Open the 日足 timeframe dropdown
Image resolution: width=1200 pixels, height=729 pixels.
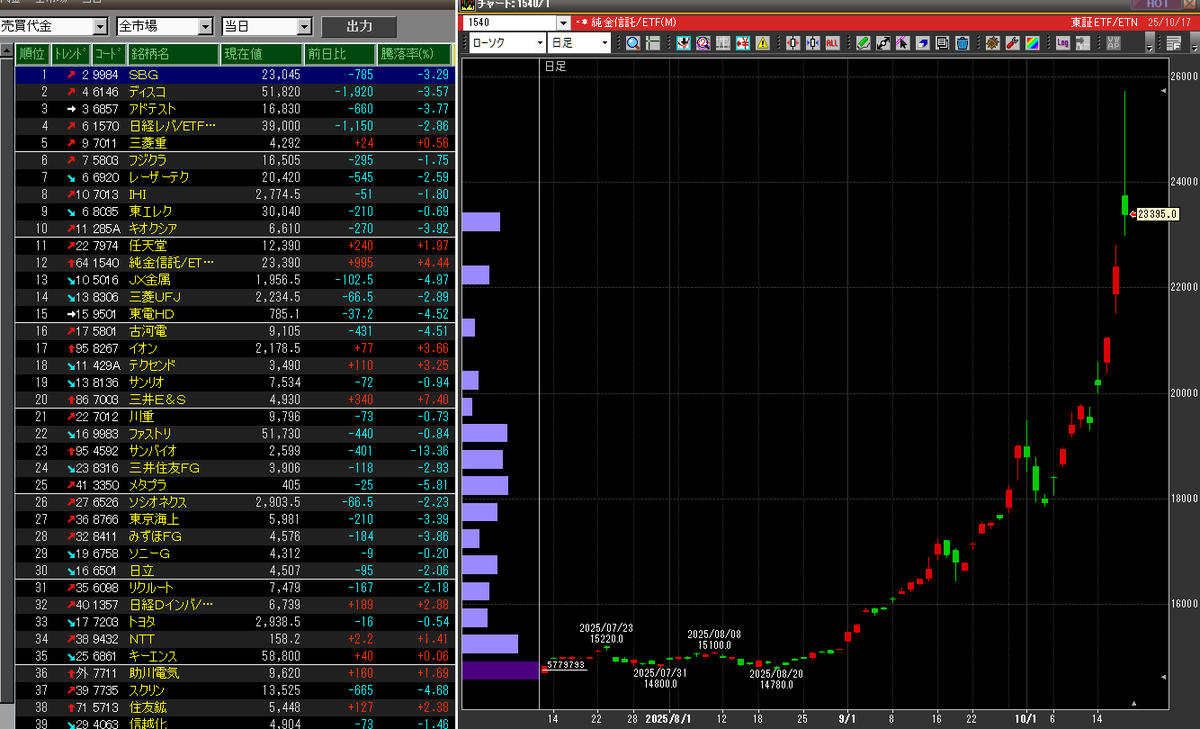click(579, 43)
